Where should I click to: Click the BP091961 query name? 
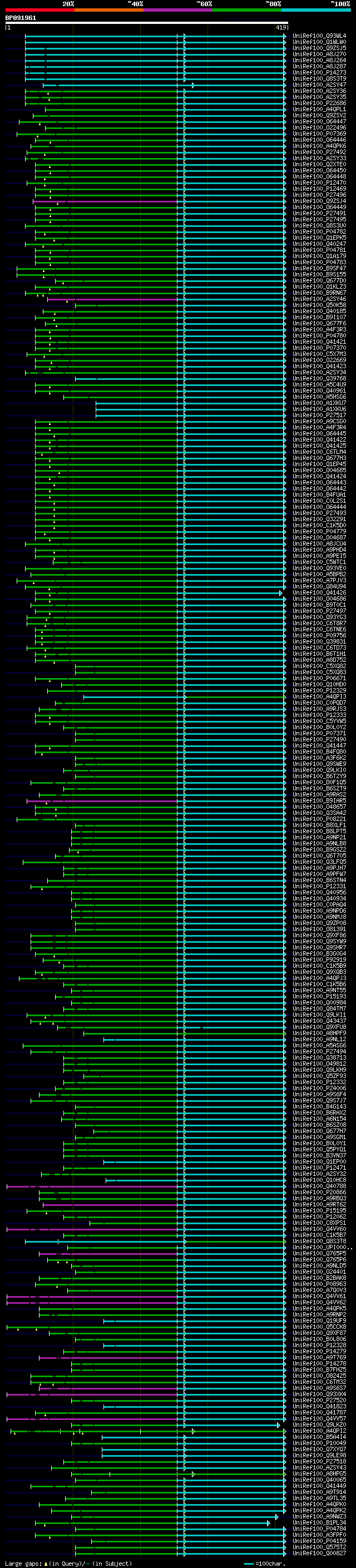pos(21,18)
